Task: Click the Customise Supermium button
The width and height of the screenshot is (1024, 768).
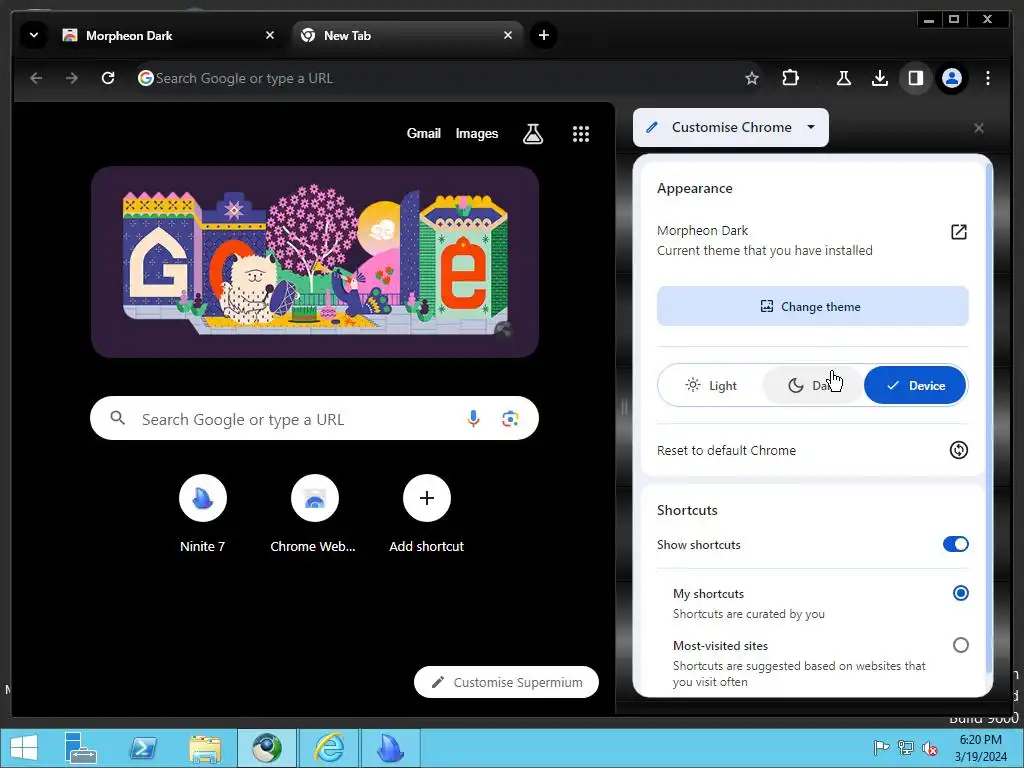Action: 506,682
